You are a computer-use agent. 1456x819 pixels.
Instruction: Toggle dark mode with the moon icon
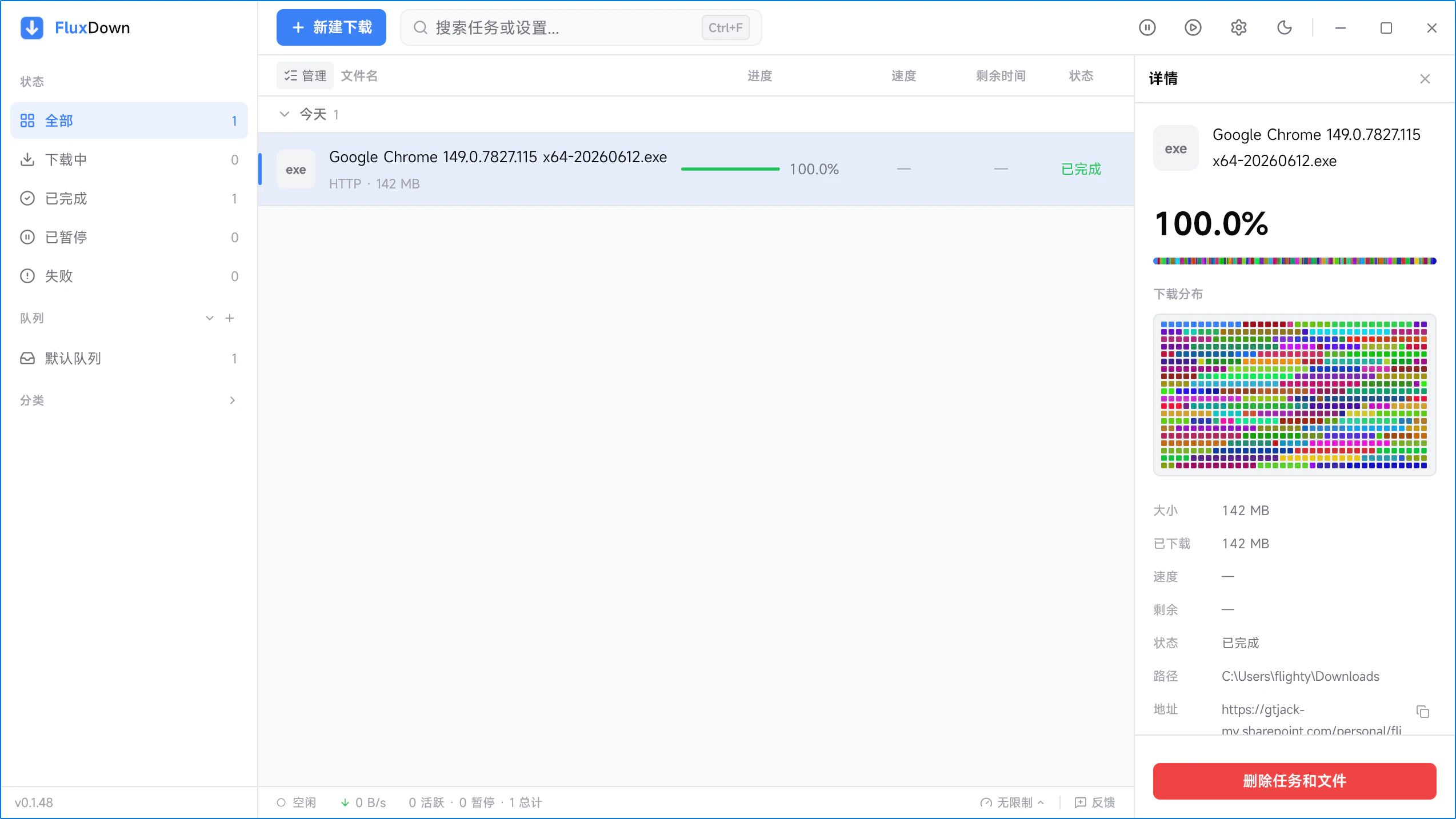pos(1285,27)
